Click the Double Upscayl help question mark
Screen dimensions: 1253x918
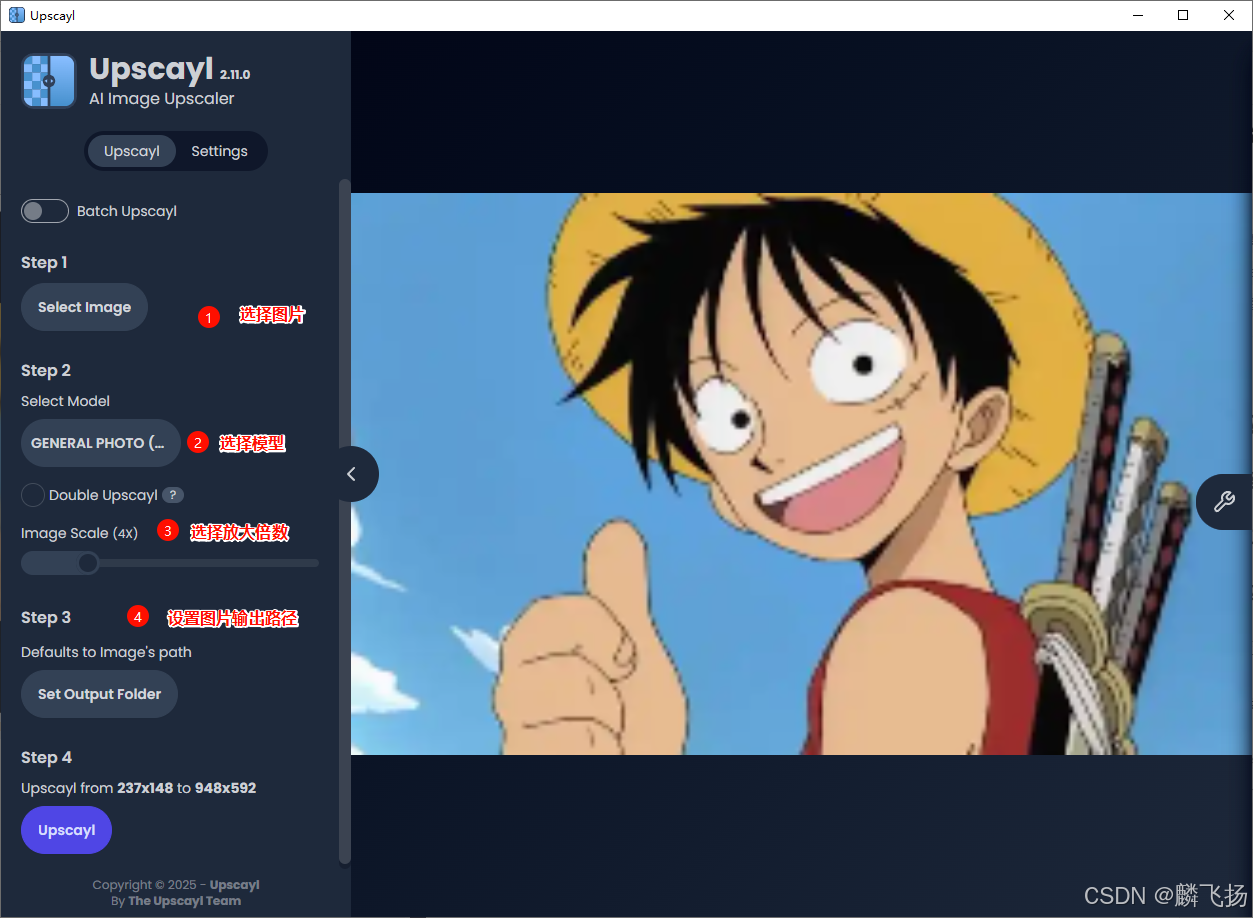point(173,495)
